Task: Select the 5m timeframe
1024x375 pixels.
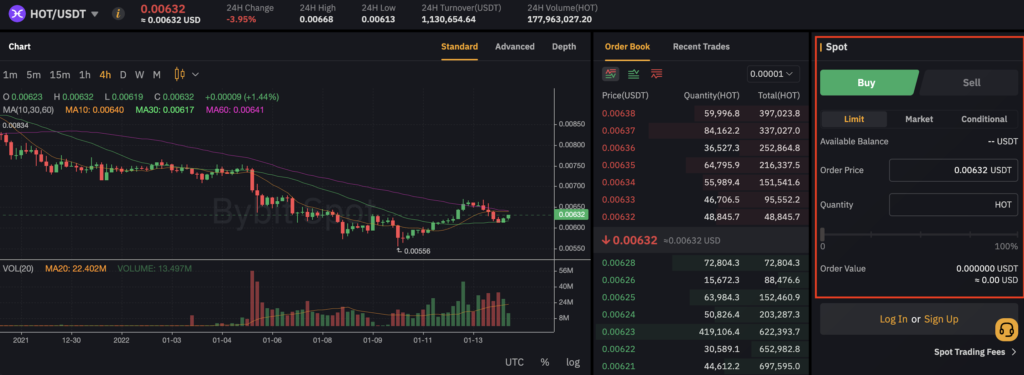Action: pyautogui.click(x=33, y=74)
